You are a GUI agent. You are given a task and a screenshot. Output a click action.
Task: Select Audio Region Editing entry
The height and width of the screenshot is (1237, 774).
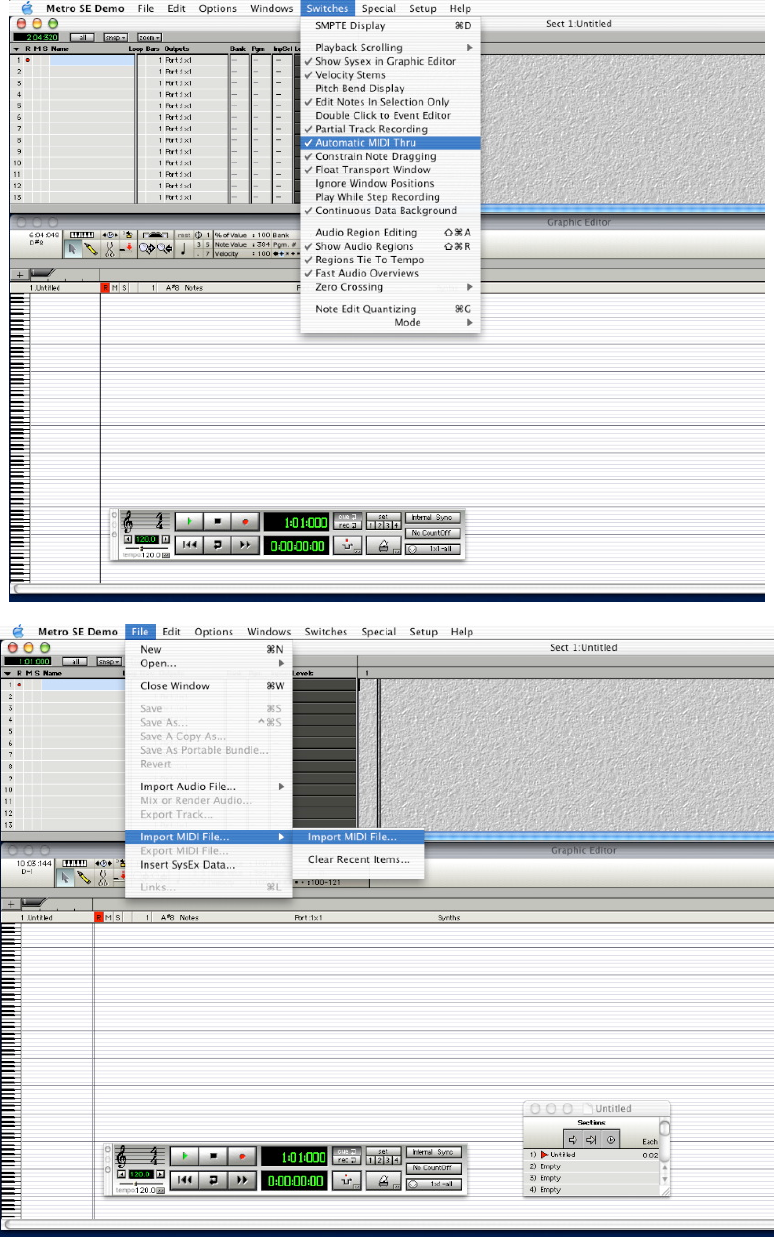[390, 233]
